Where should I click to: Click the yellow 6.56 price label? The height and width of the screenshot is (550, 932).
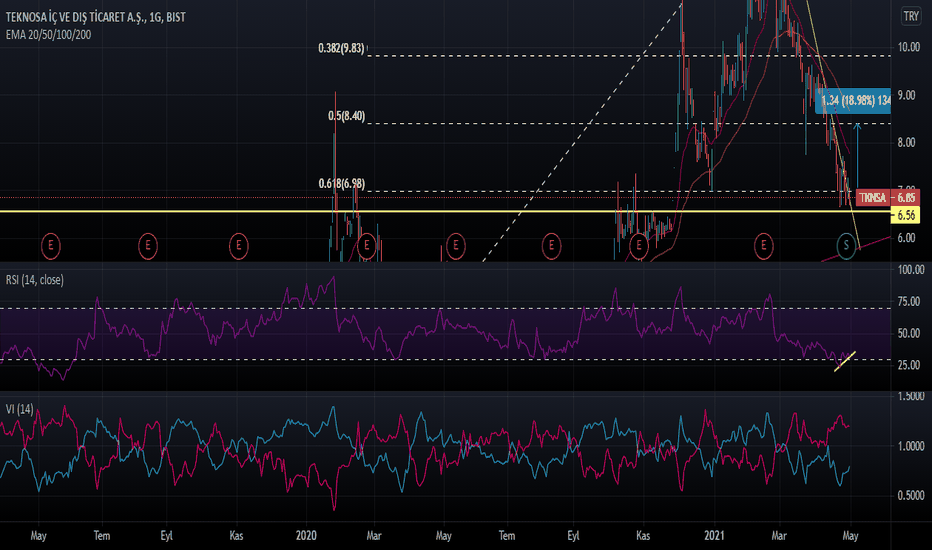[905, 215]
